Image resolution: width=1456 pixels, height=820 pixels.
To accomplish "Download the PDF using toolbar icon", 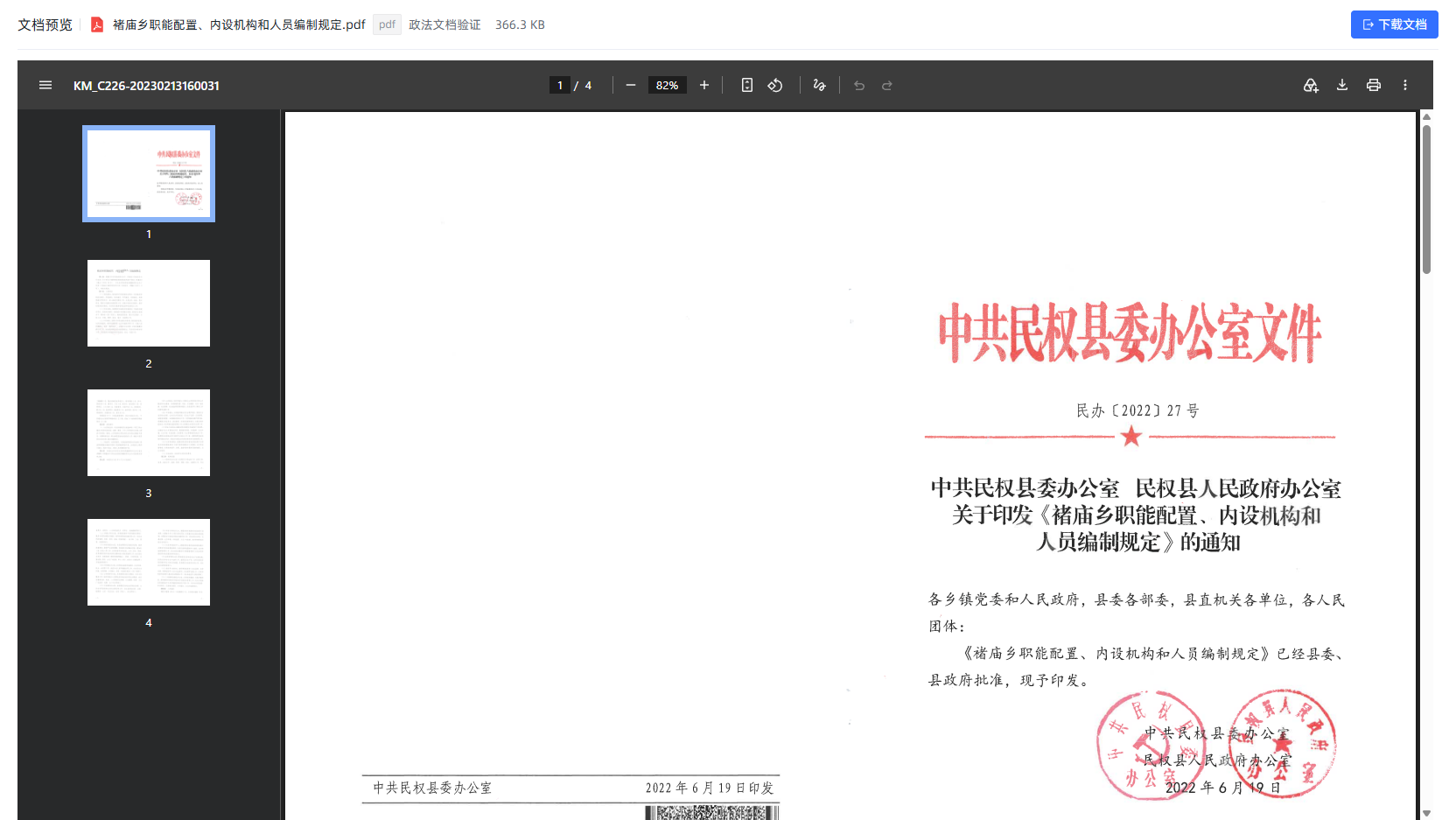I will 1342,85.
